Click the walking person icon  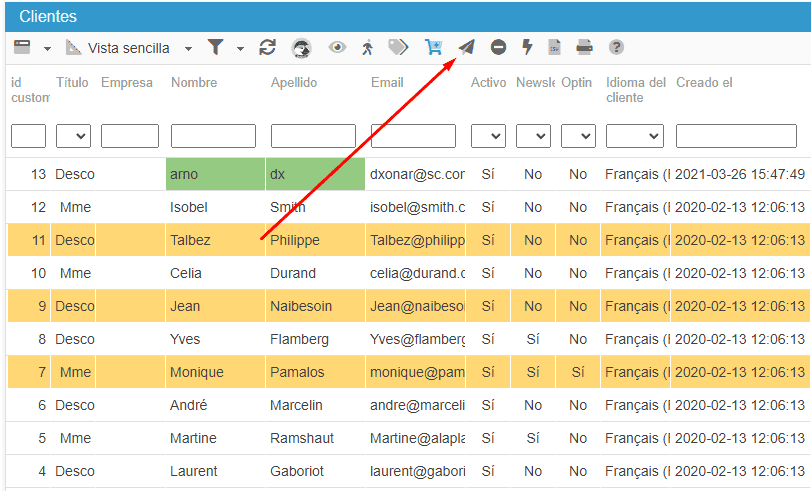pos(367,48)
